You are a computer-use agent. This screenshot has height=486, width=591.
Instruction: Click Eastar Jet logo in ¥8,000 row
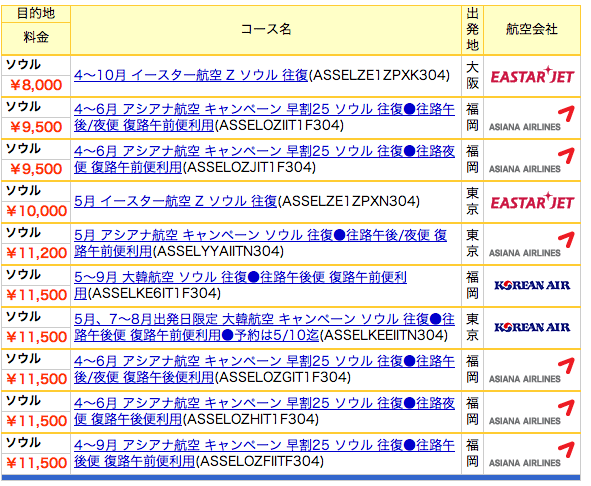pos(532,75)
